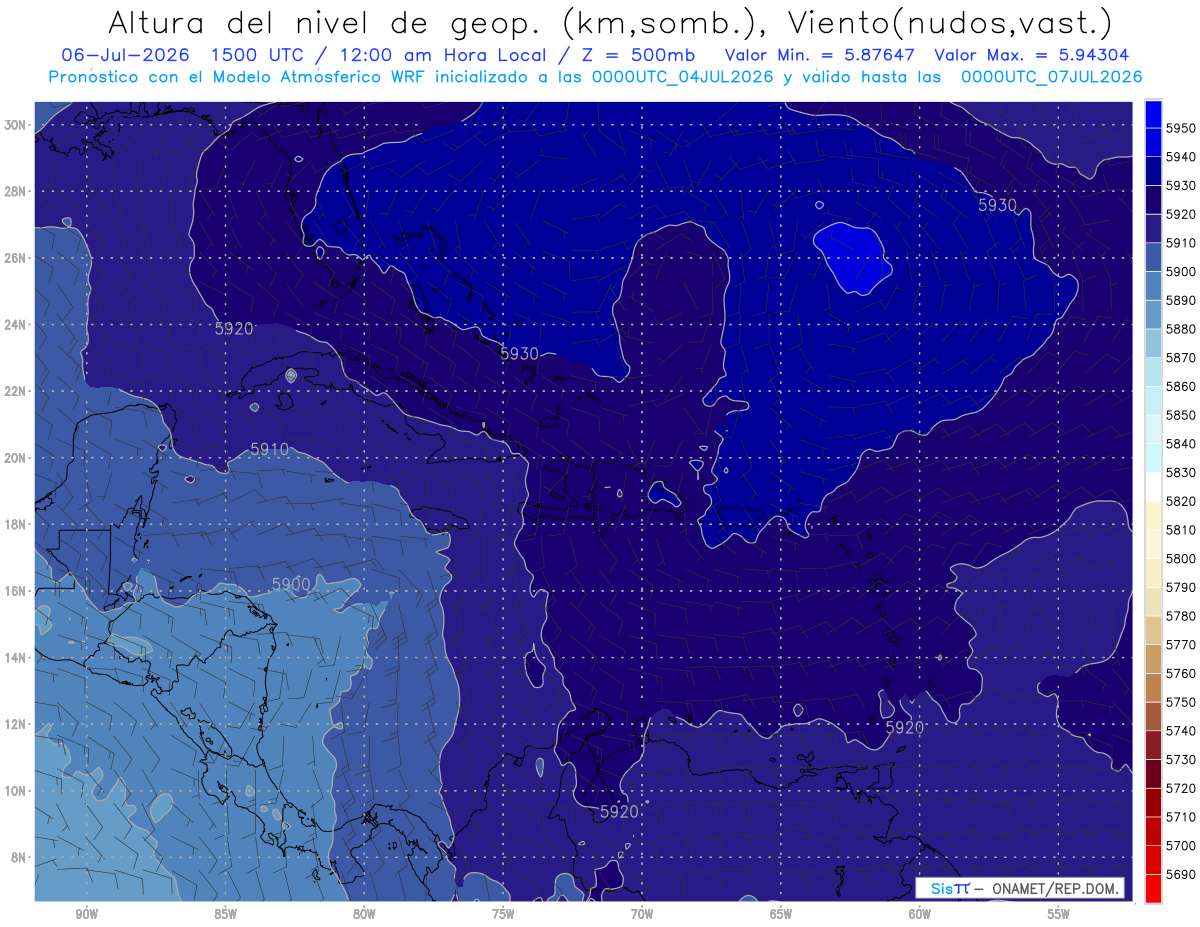
Task: Click the '5720' colorbar scale label
Action: pos(1181,788)
